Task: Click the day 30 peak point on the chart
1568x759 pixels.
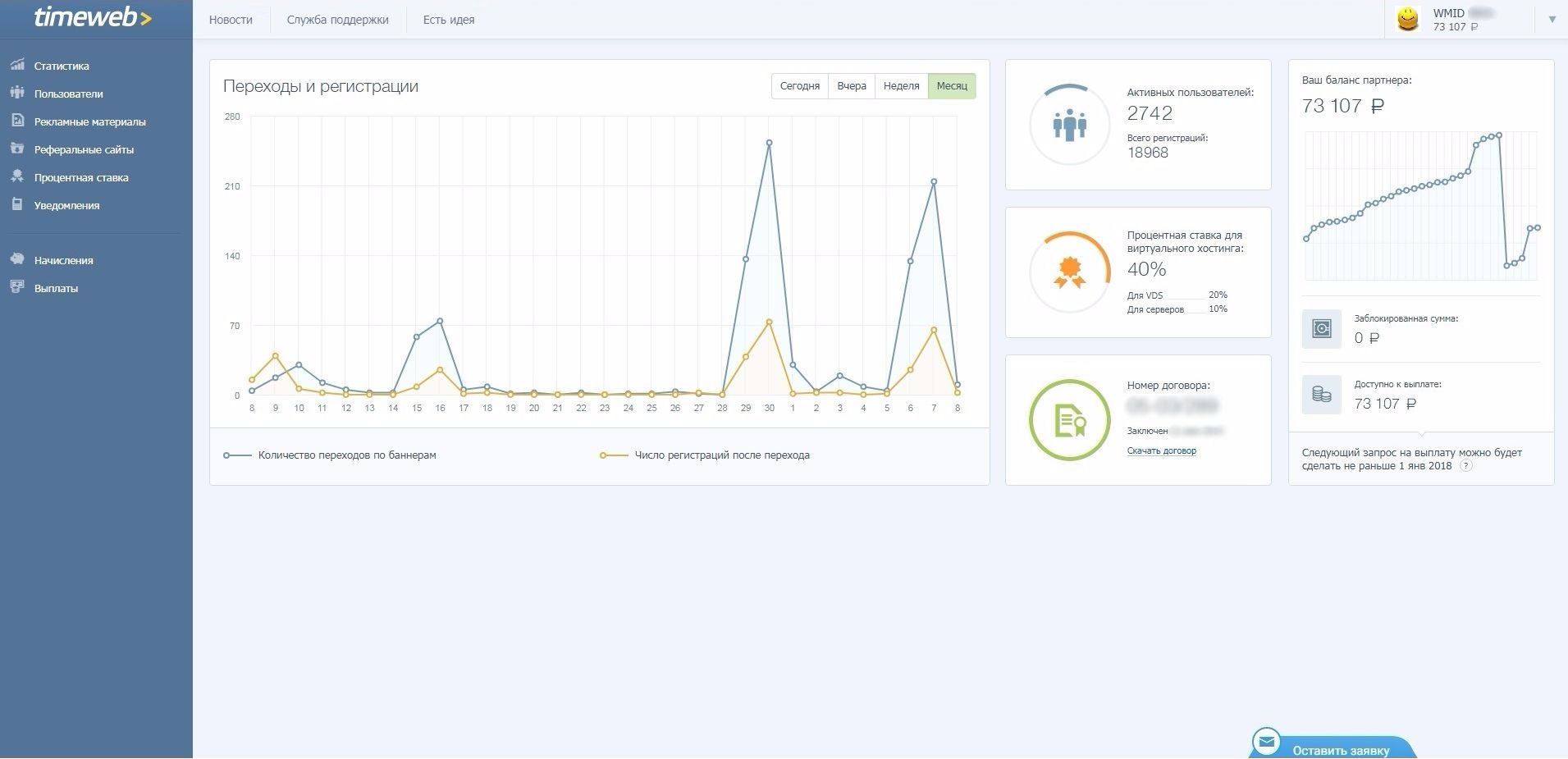Action: tap(769, 143)
